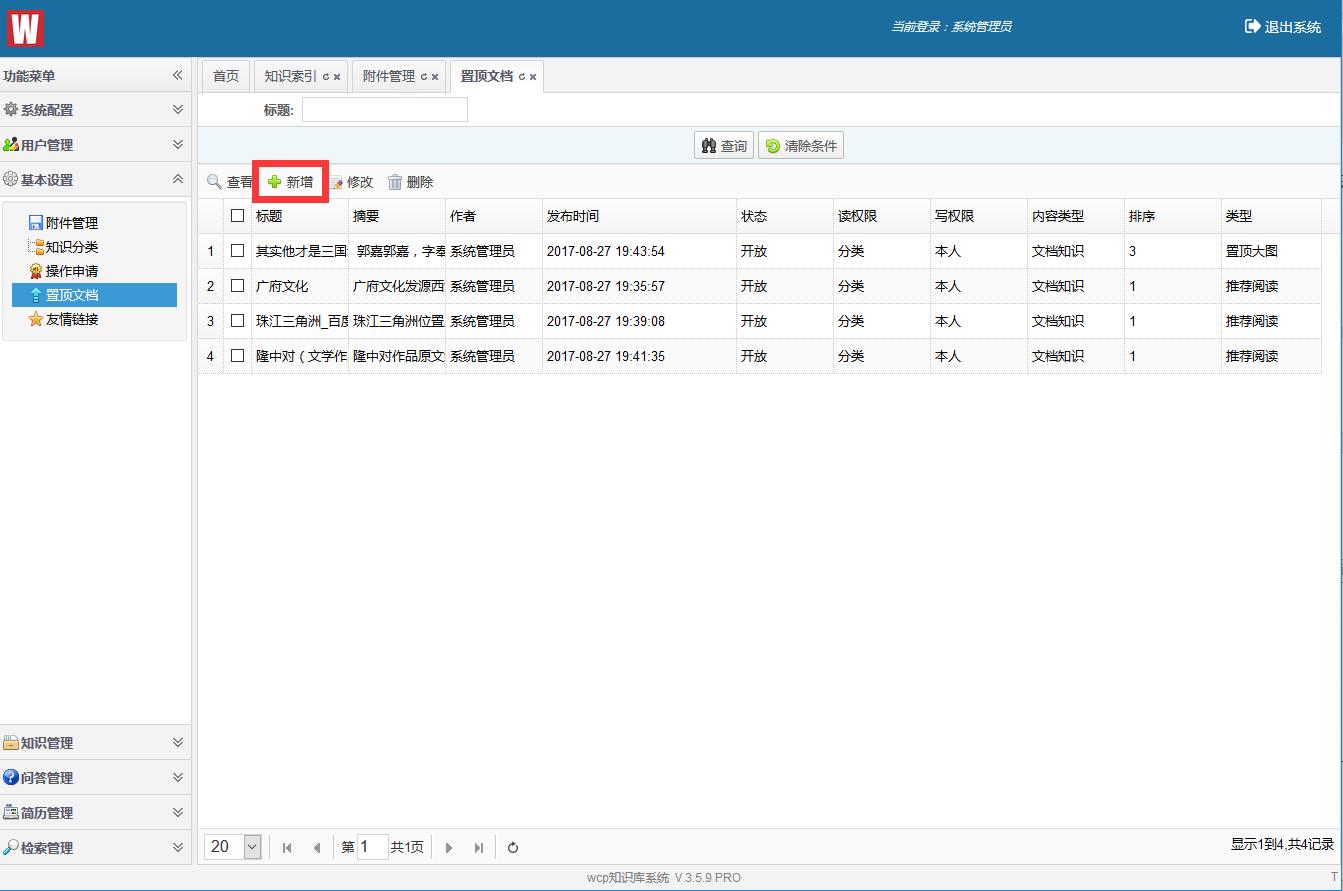Click the 删除 delete button

[411, 182]
